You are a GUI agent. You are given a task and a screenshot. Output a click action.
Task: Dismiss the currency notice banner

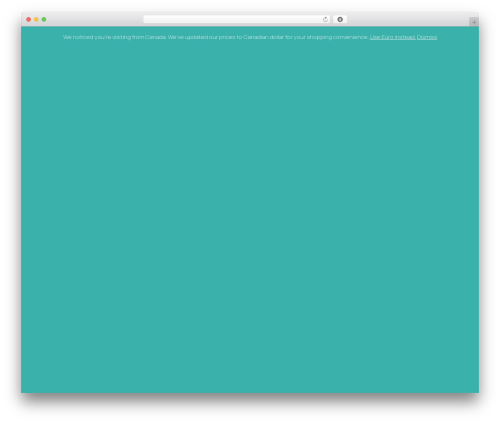click(427, 37)
